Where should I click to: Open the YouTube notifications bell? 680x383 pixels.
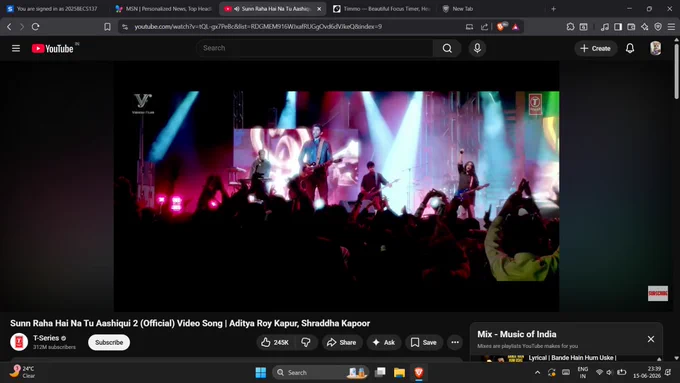(x=630, y=48)
